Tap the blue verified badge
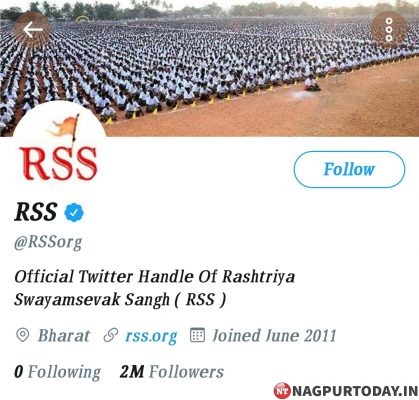This screenshot has width=419, height=400. [x=74, y=212]
